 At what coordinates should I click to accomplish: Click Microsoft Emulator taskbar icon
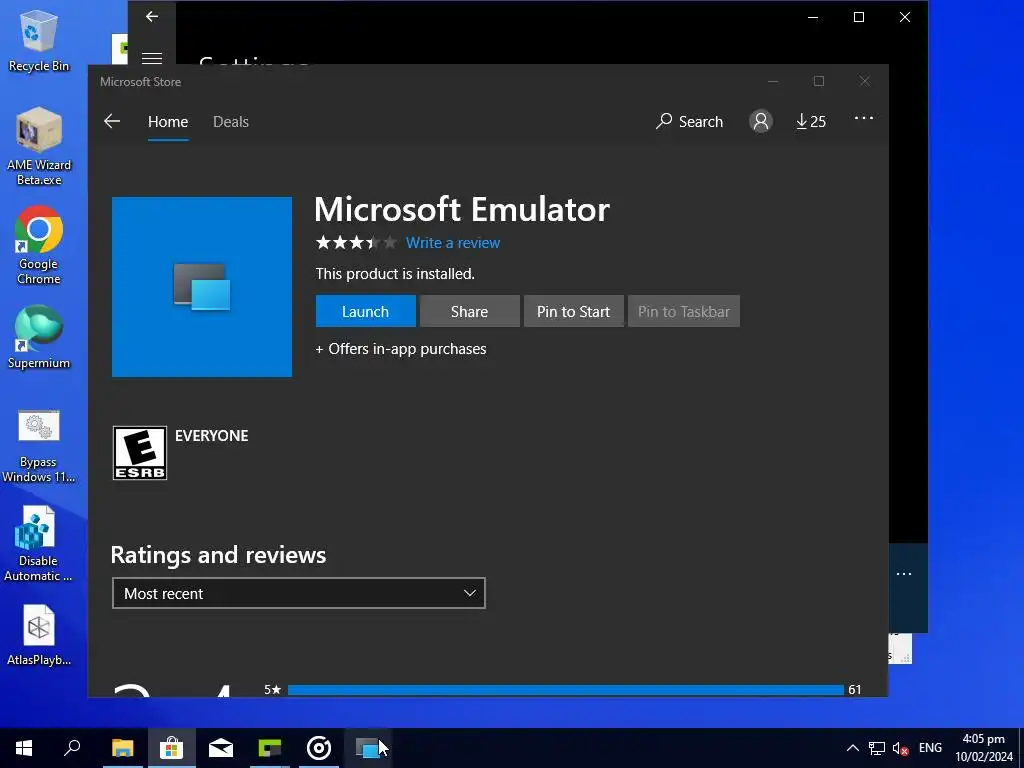point(368,748)
